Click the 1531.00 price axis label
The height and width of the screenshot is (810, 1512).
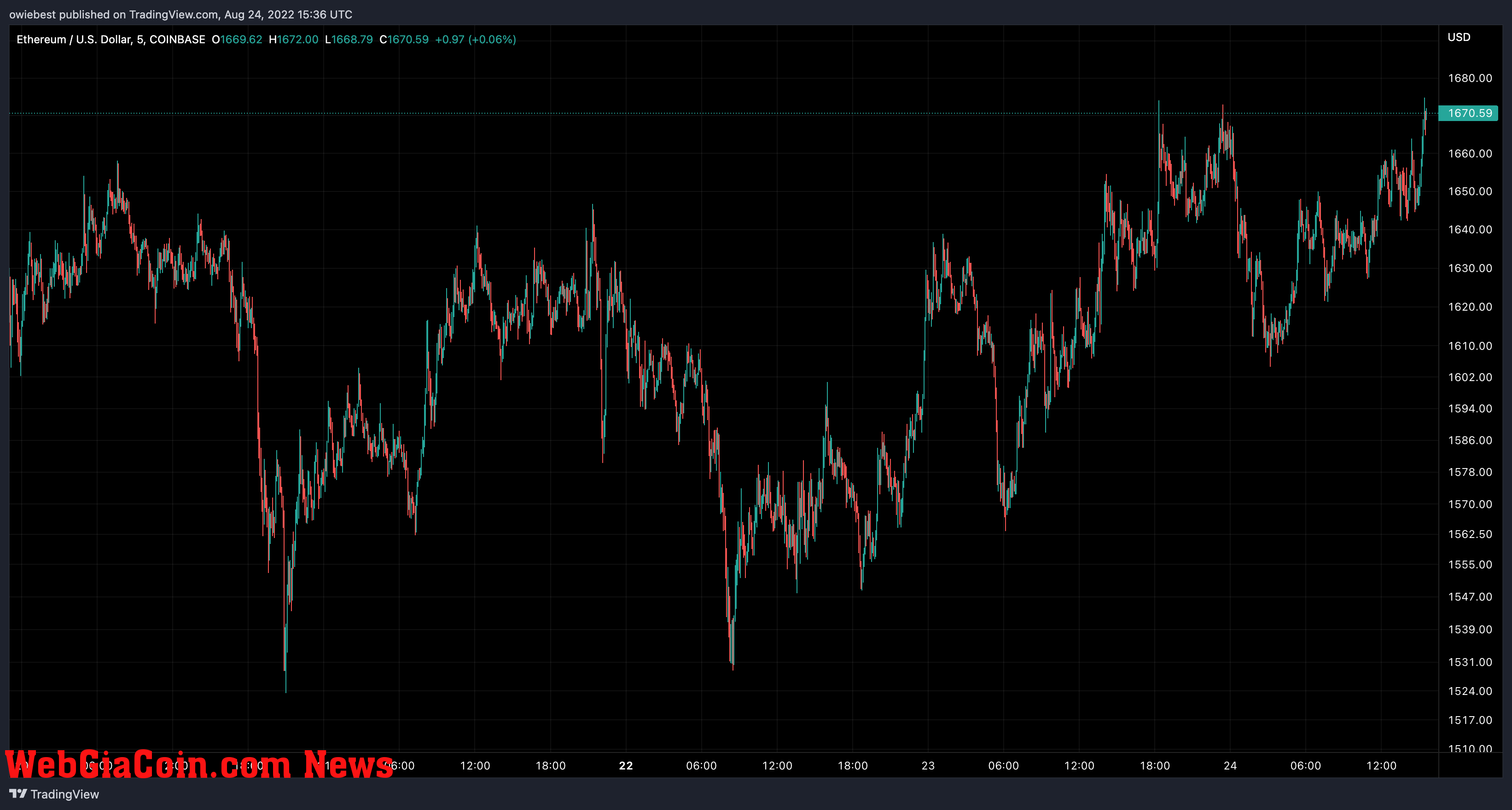(x=1470, y=662)
